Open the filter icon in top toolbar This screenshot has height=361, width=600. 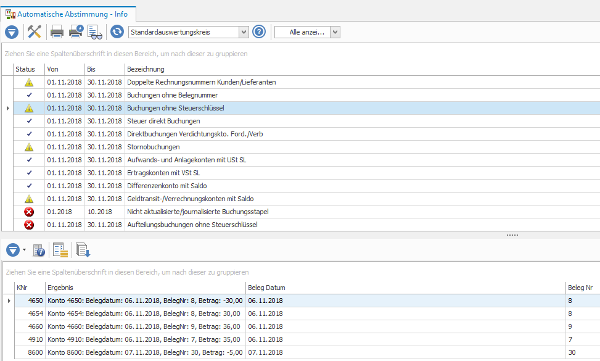click(12, 32)
